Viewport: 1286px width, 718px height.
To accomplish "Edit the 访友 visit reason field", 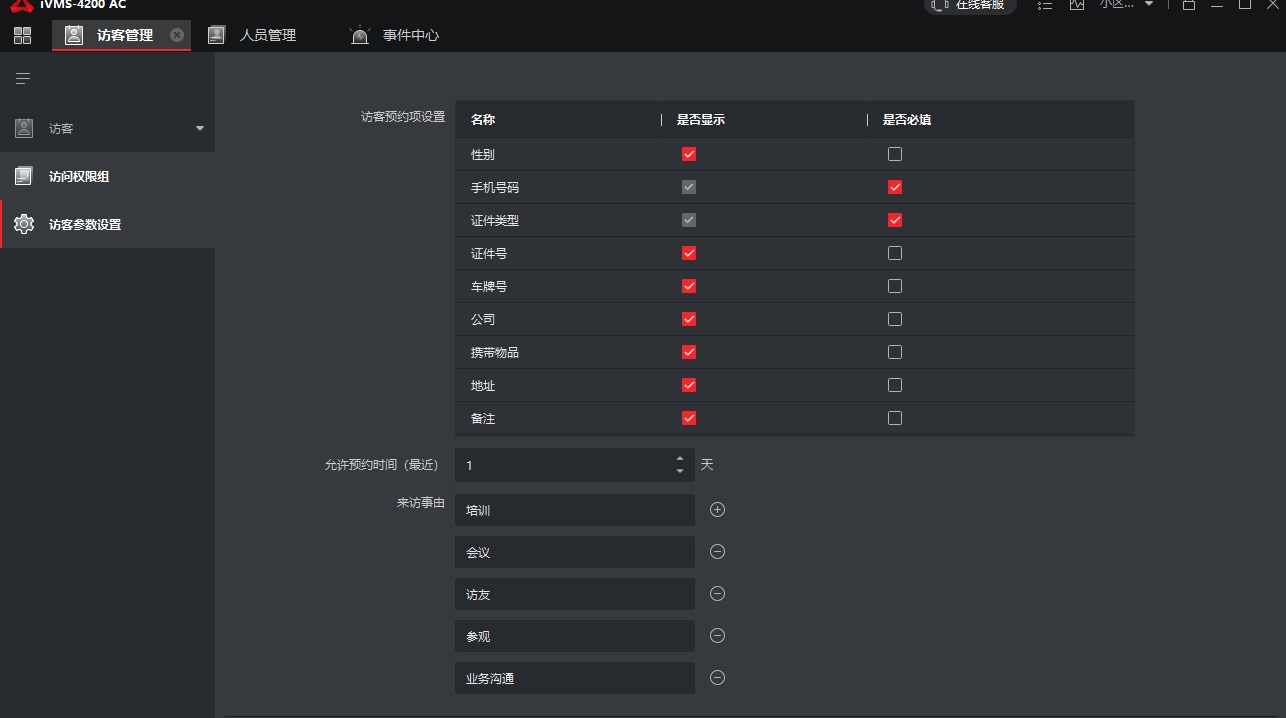I will [x=575, y=594].
